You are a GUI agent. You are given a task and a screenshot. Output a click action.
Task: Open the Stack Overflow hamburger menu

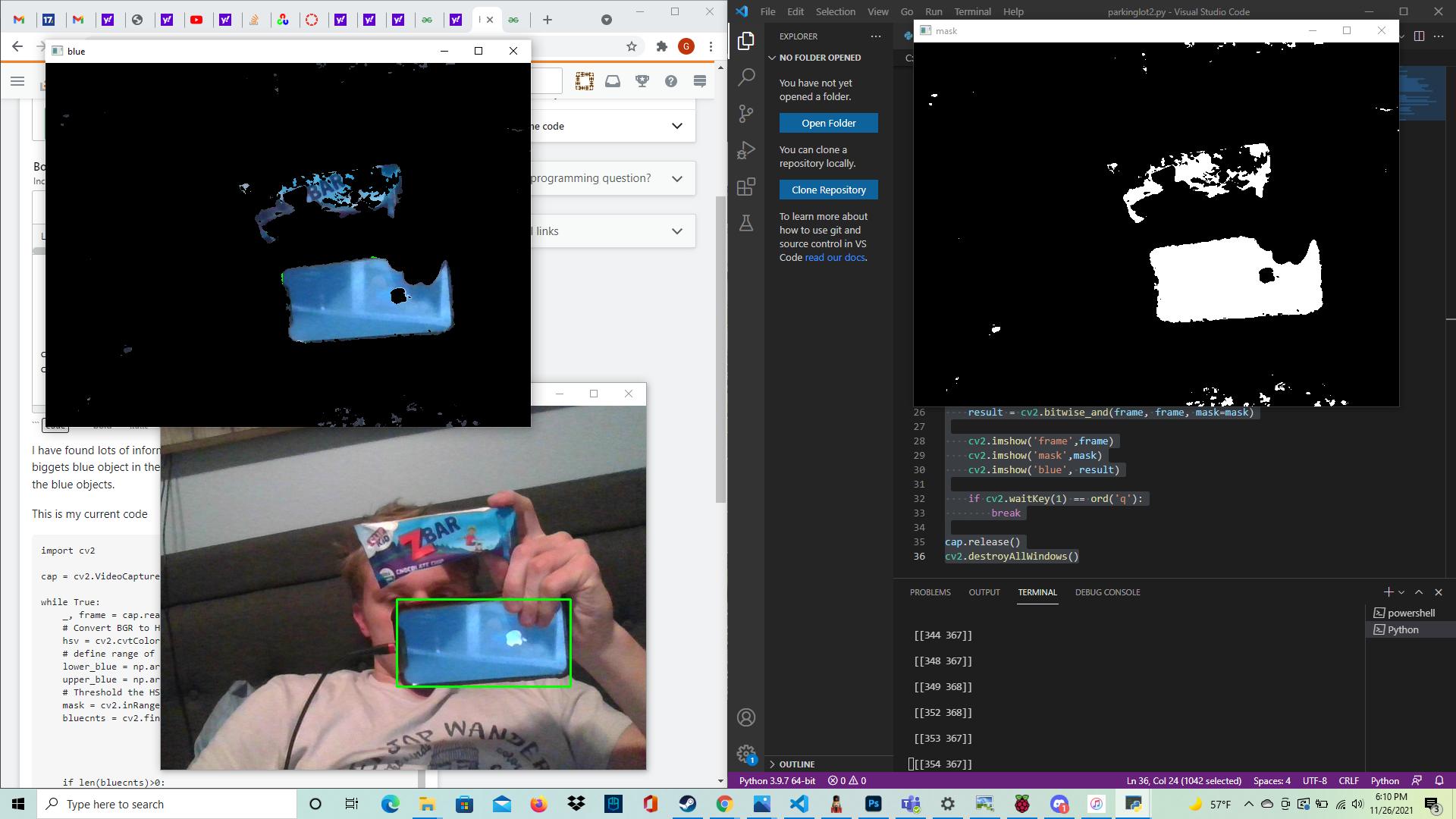(x=17, y=81)
